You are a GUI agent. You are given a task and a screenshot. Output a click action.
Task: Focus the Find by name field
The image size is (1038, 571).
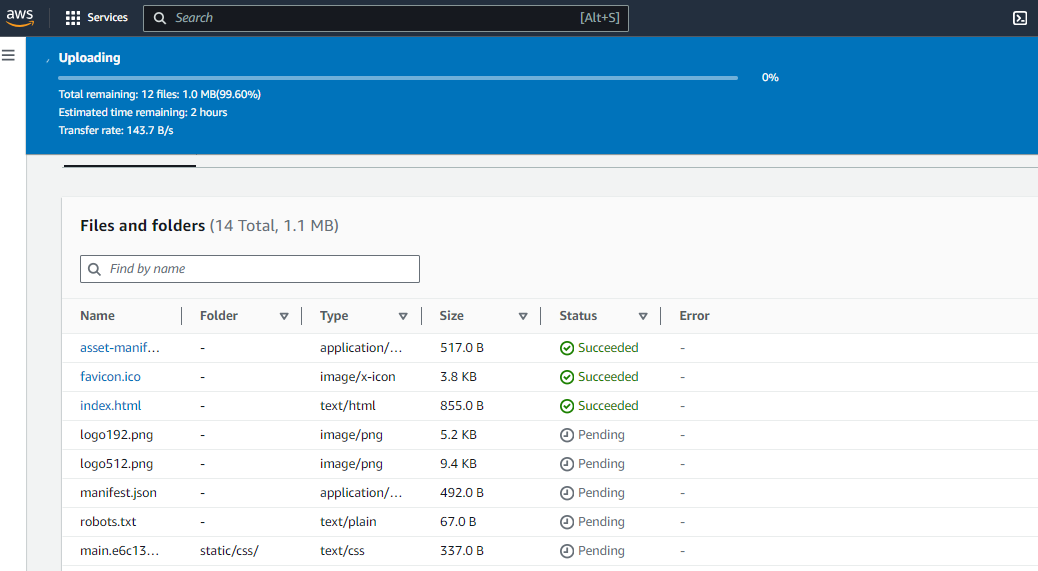click(x=260, y=269)
